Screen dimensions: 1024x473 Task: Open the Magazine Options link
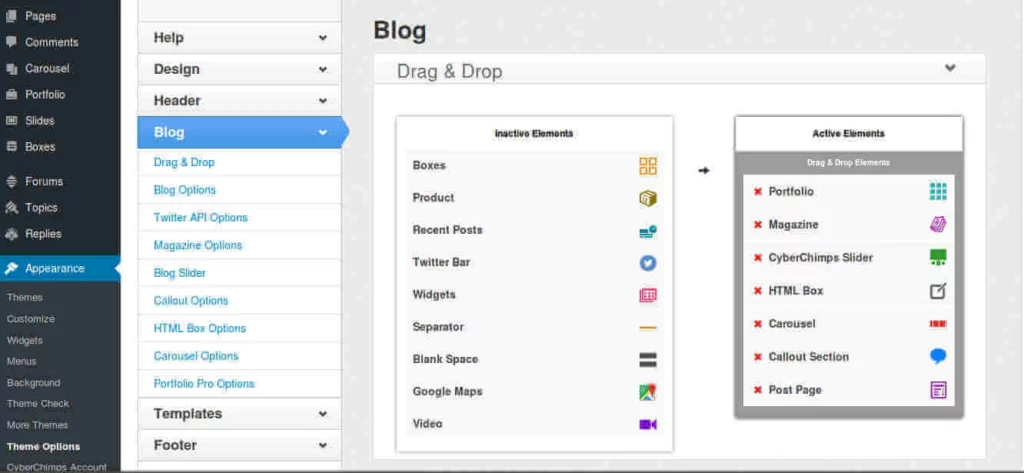pos(198,246)
